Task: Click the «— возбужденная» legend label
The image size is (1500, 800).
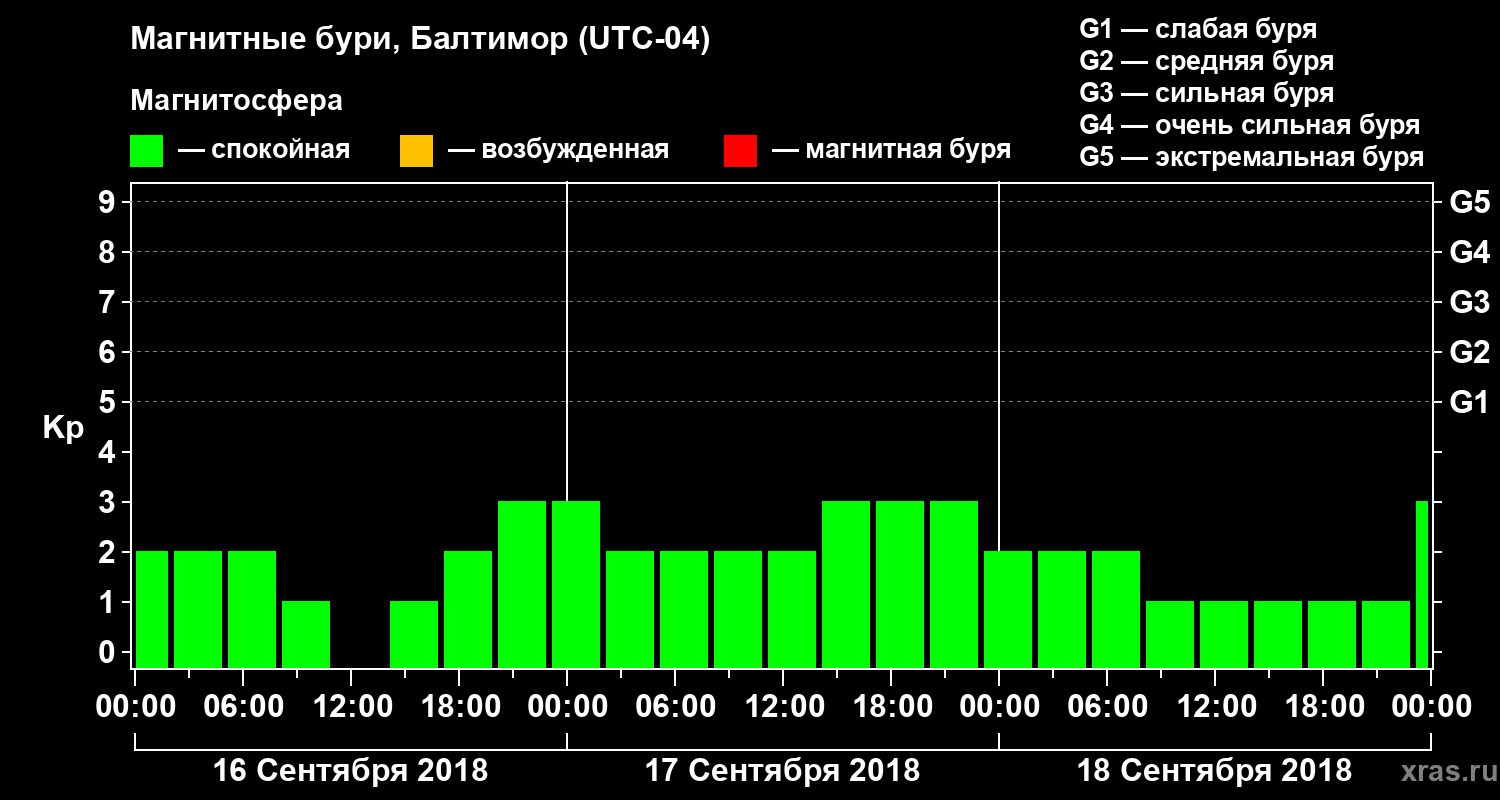Action: [x=559, y=151]
